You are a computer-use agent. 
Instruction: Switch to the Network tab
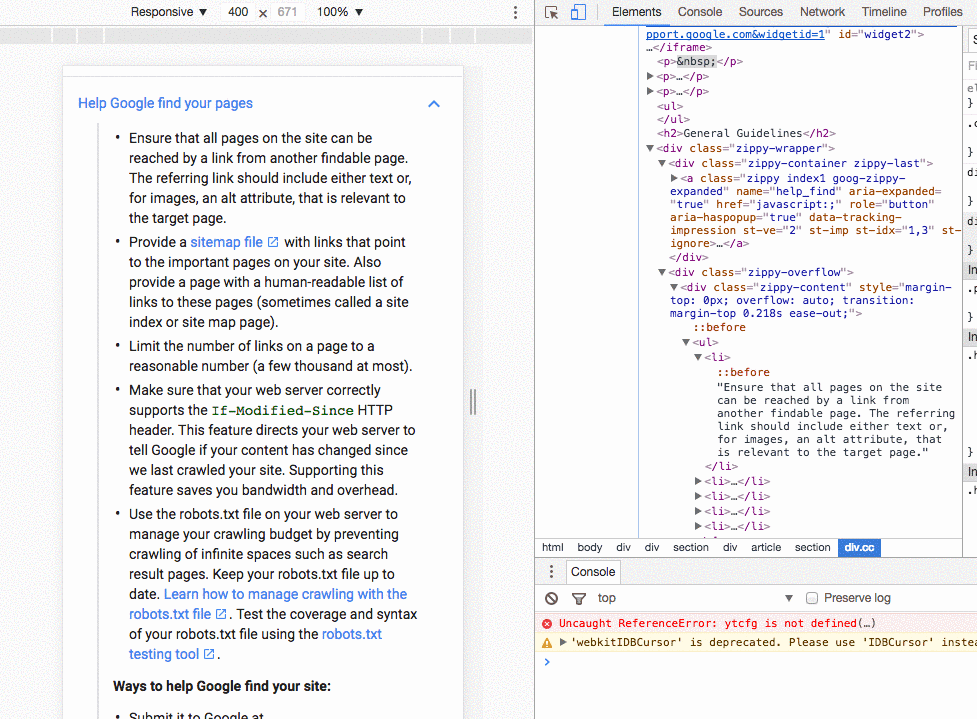point(822,12)
